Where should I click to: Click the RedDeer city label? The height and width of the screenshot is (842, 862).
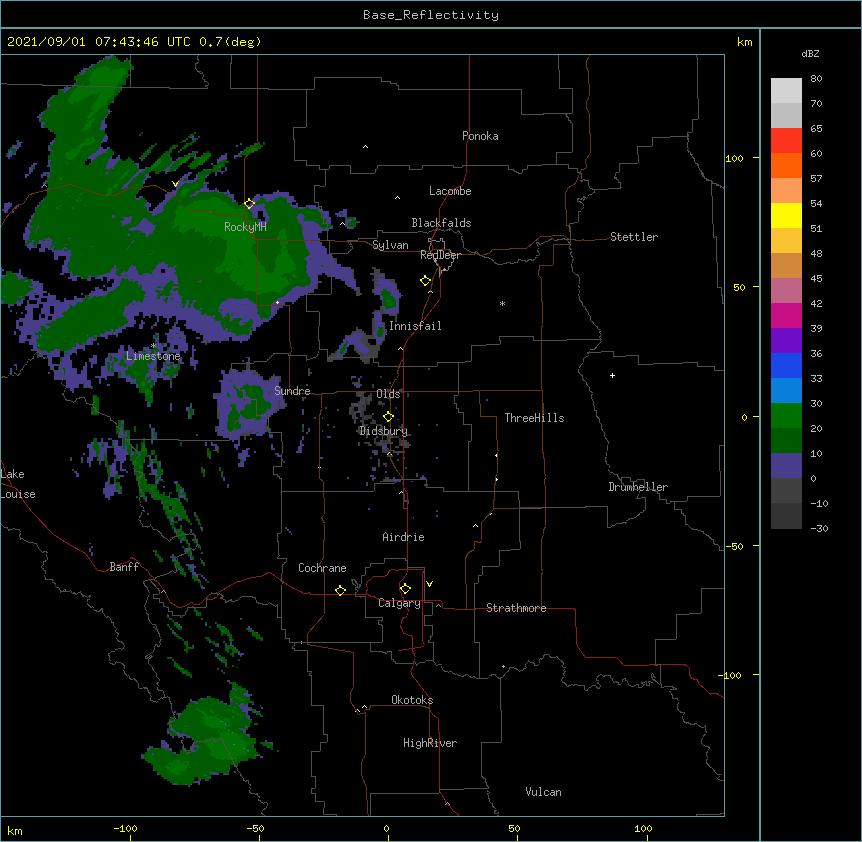pos(440,255)
